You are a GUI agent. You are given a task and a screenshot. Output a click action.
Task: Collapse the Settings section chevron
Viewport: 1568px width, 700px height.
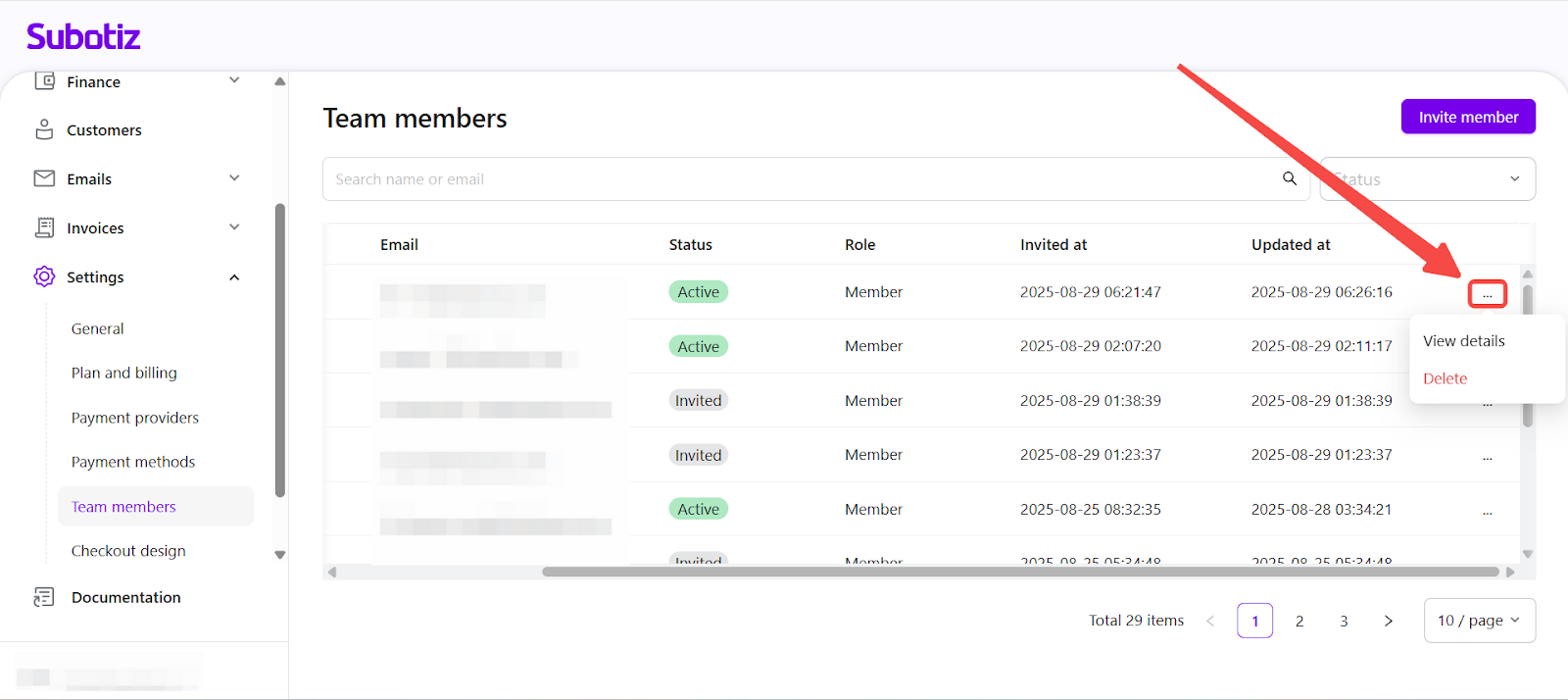coord(234,277)
